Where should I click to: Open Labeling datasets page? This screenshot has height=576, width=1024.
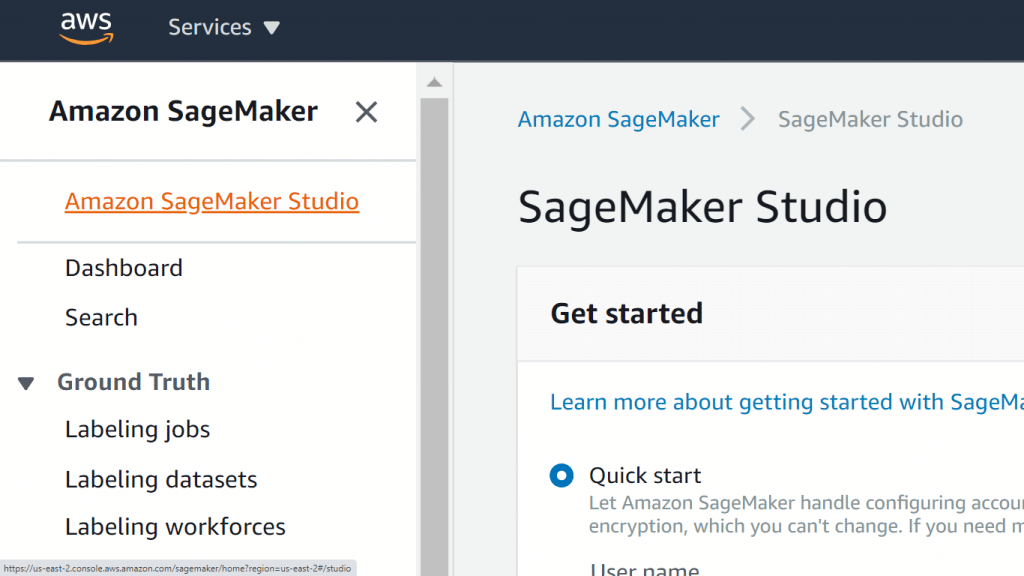coord(161,479)
